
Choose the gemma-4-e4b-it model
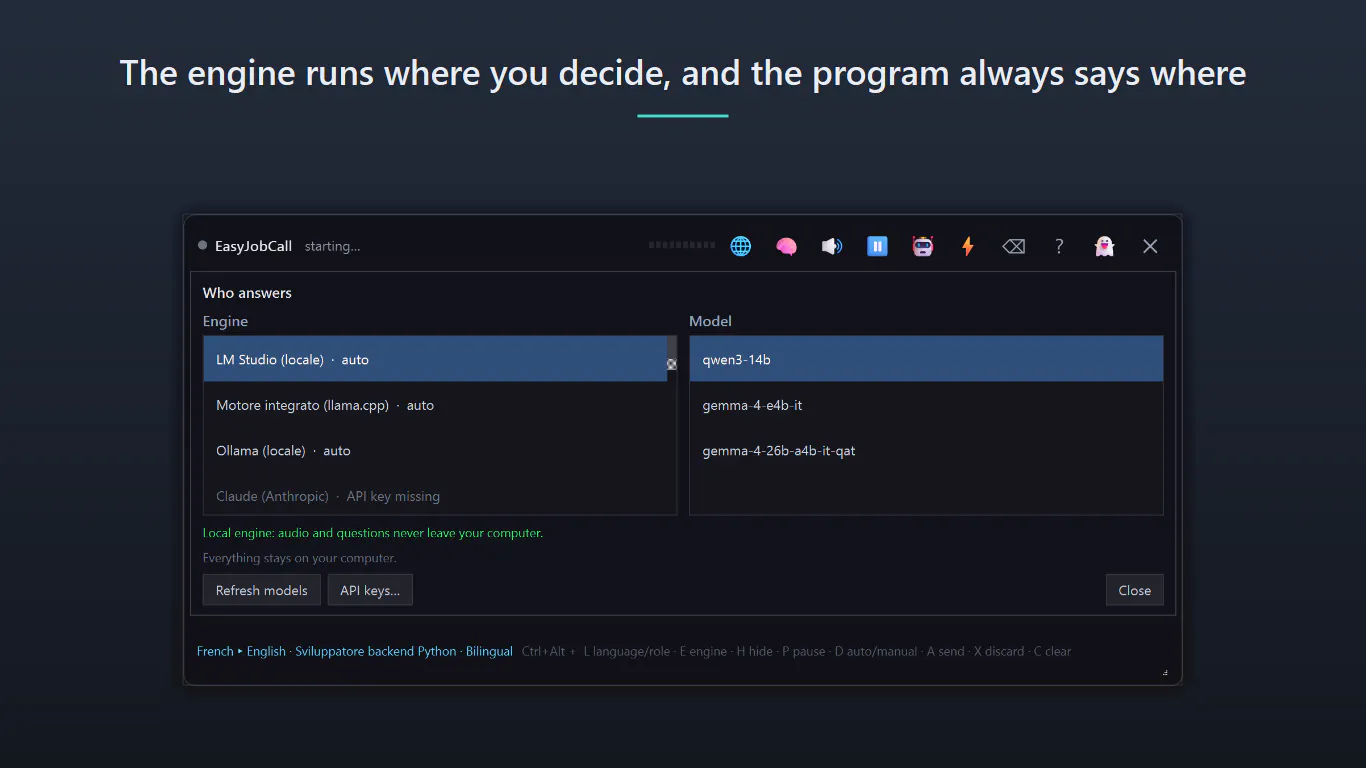point(926,405)
